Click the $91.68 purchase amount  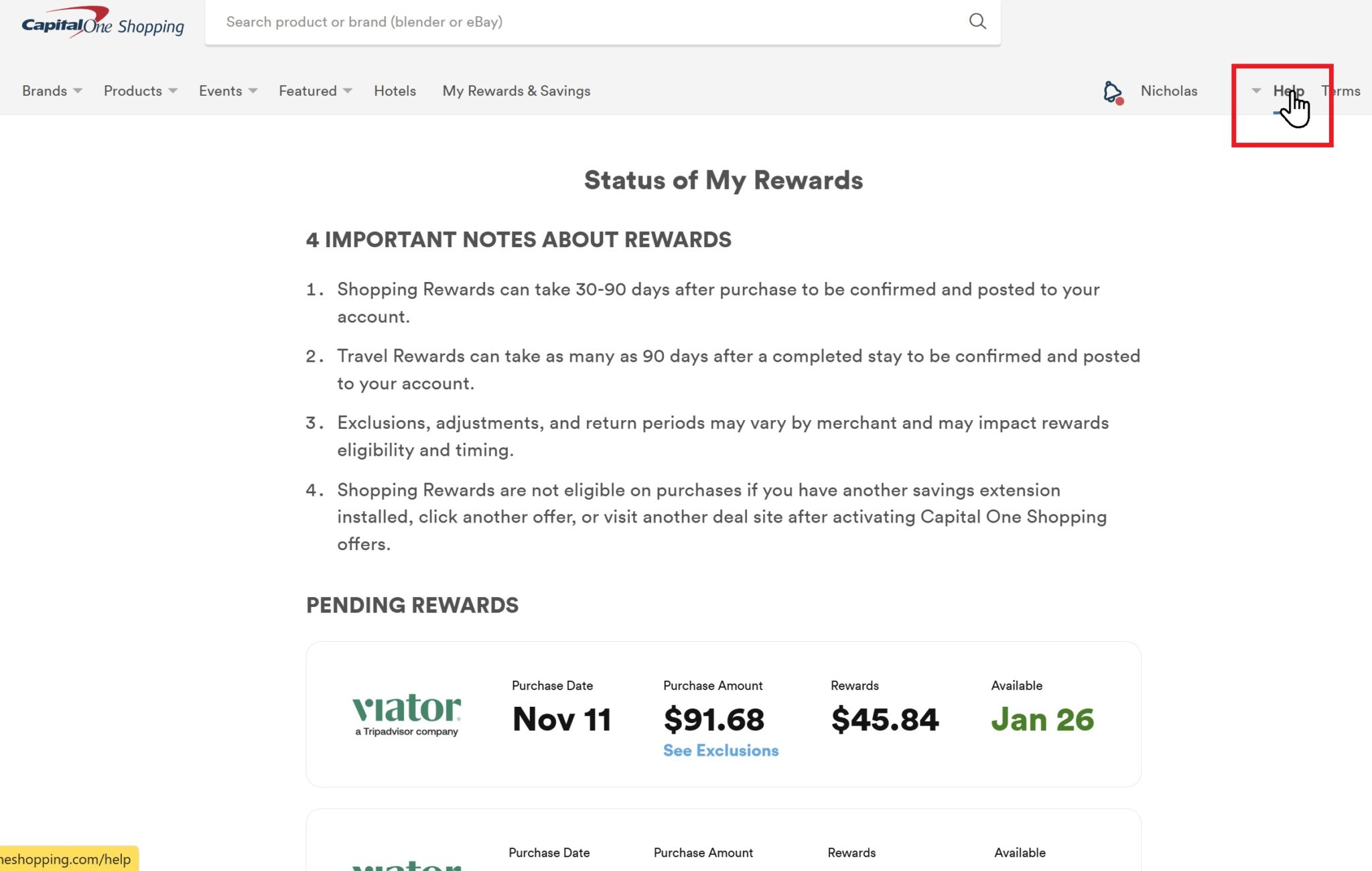coord(713,720)
